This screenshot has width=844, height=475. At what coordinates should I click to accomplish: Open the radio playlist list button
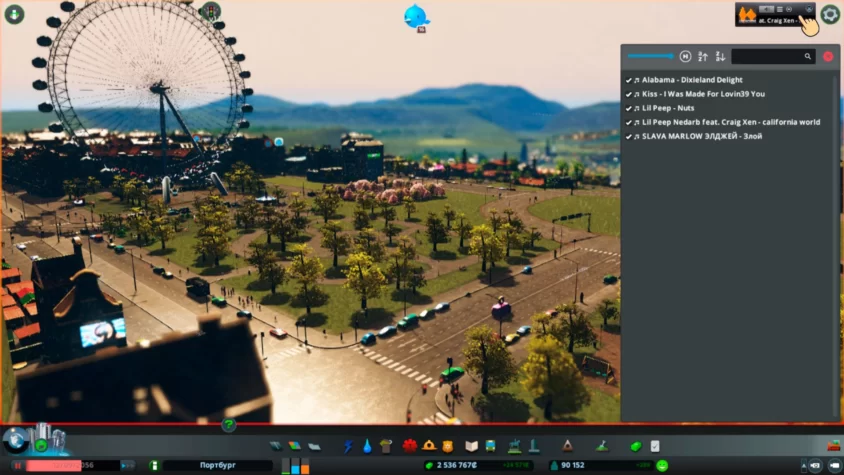[x=780, y=9]
